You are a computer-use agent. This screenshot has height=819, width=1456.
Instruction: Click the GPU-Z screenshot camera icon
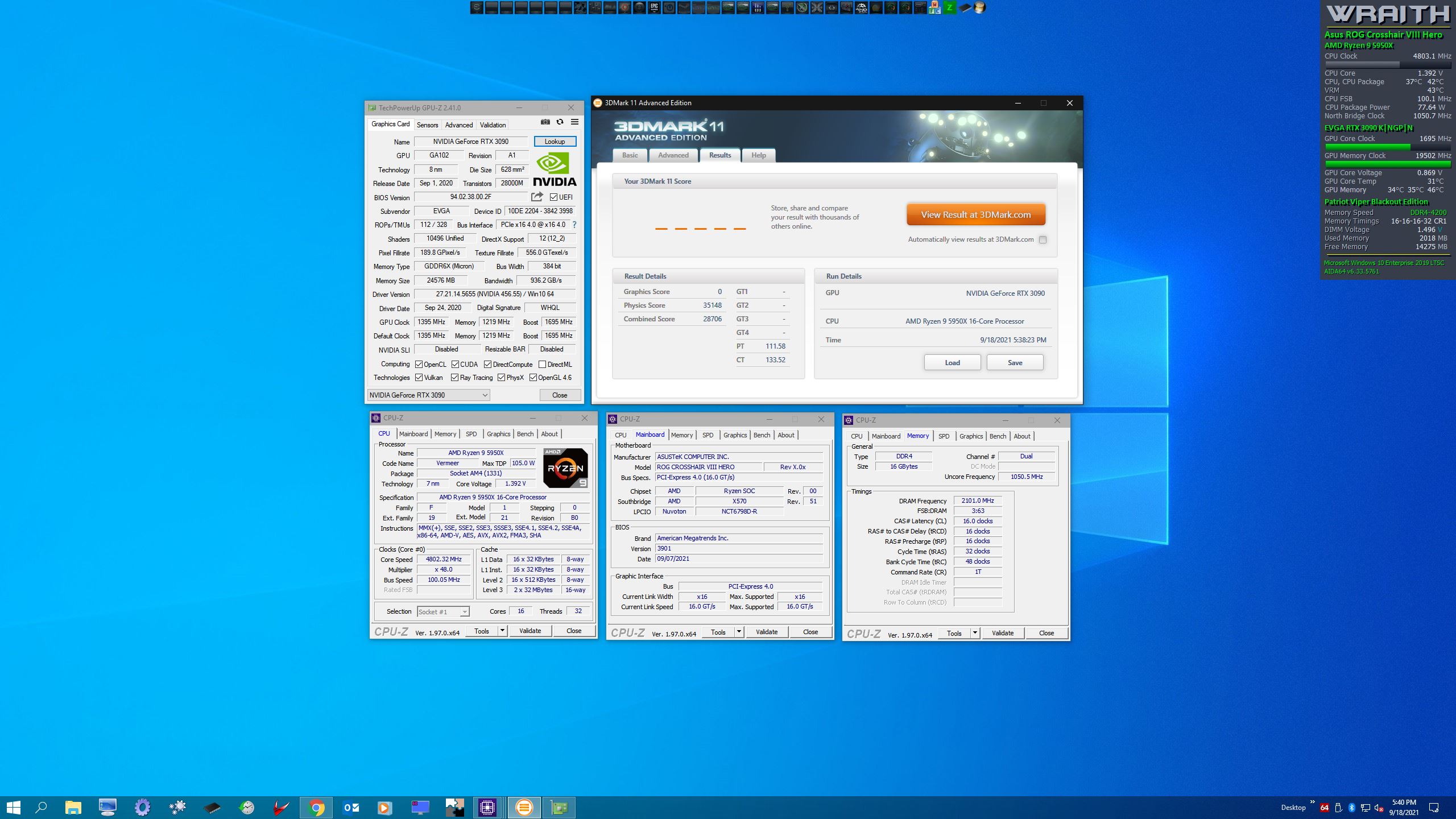tap(545, 122)
